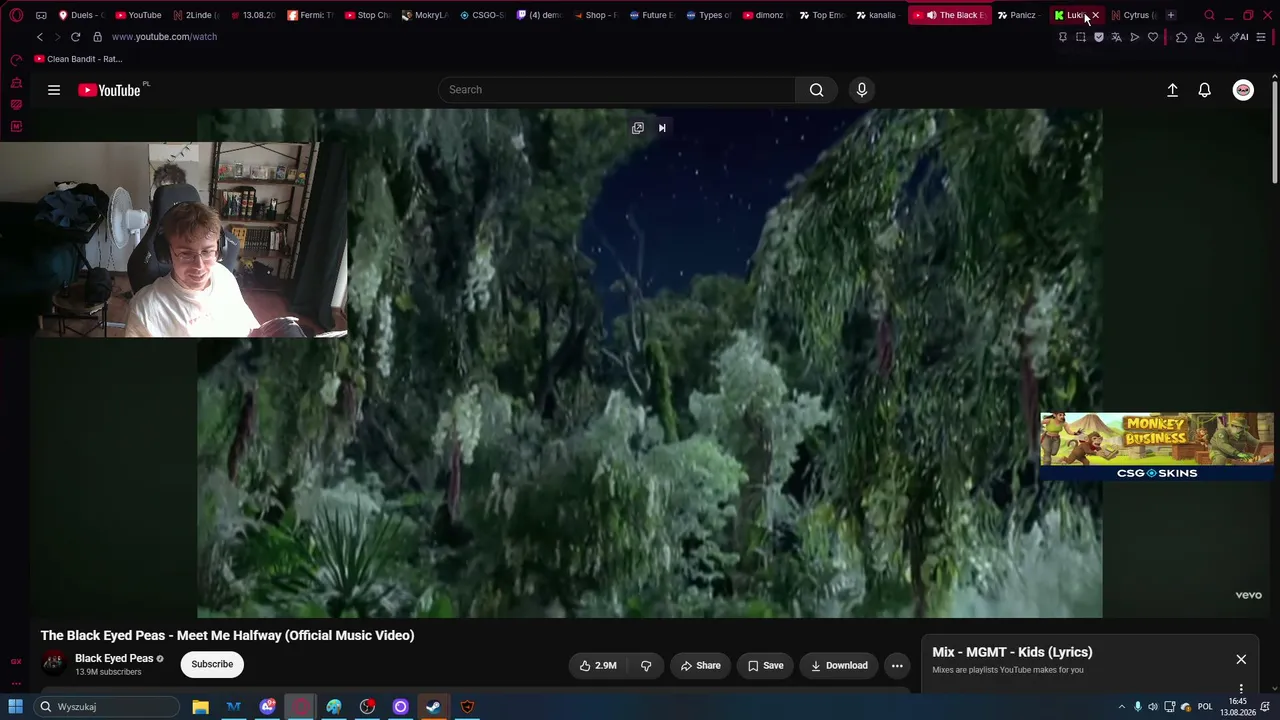Click the Monkey Business CSGO Skins ad banner
This screenshot has height=720, width=1280.
click(1157, 446)
